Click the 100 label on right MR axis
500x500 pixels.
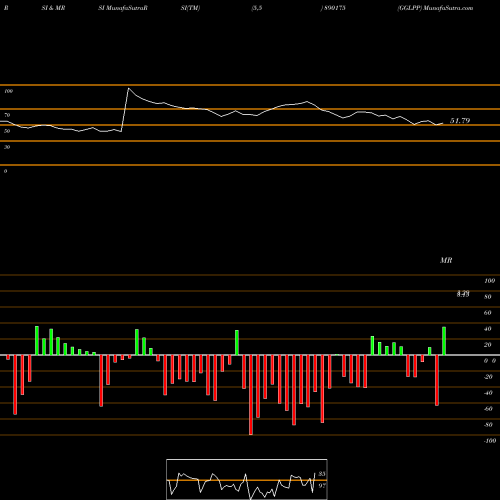(x=489, y=281)
